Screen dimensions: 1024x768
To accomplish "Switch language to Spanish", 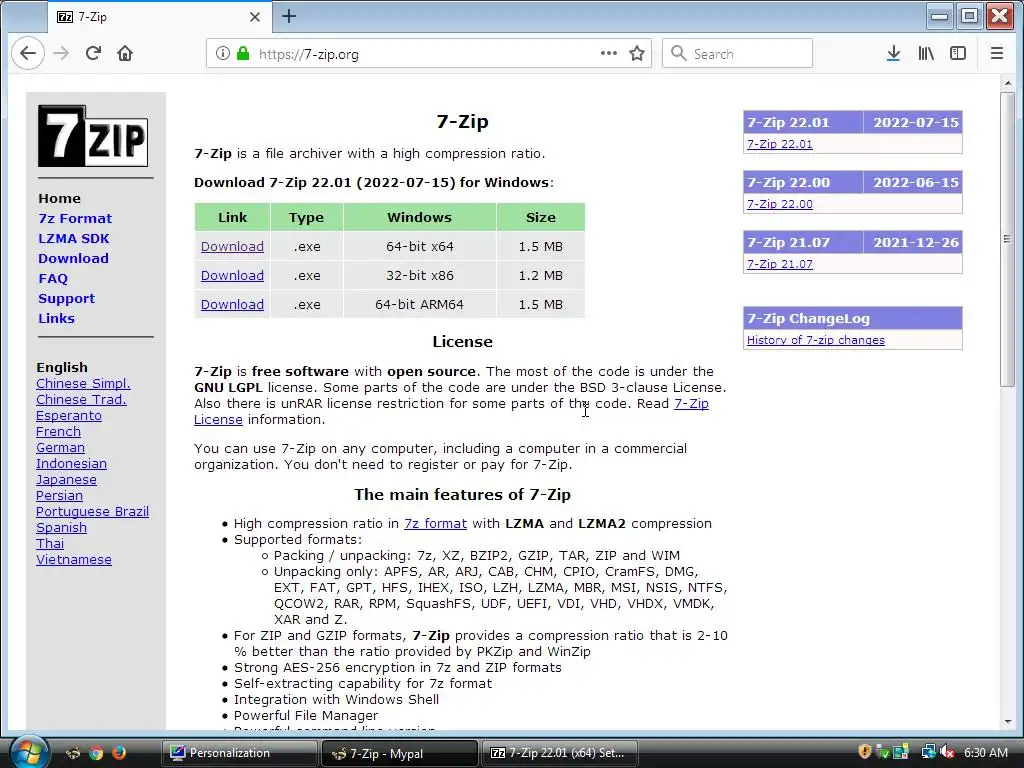I will pyautogui.click(x=61, y=528).
